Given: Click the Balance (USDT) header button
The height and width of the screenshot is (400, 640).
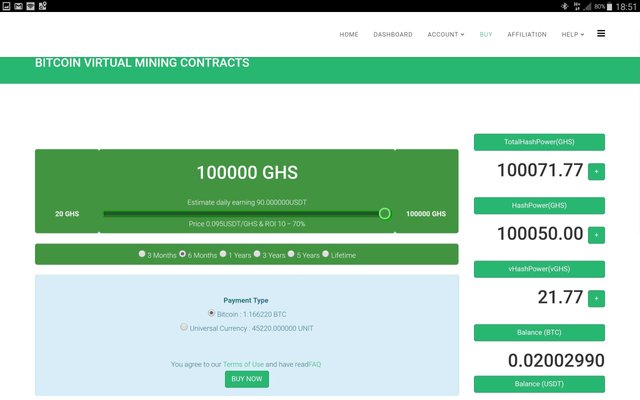Looking at the screenshot, I should point(539,384).
